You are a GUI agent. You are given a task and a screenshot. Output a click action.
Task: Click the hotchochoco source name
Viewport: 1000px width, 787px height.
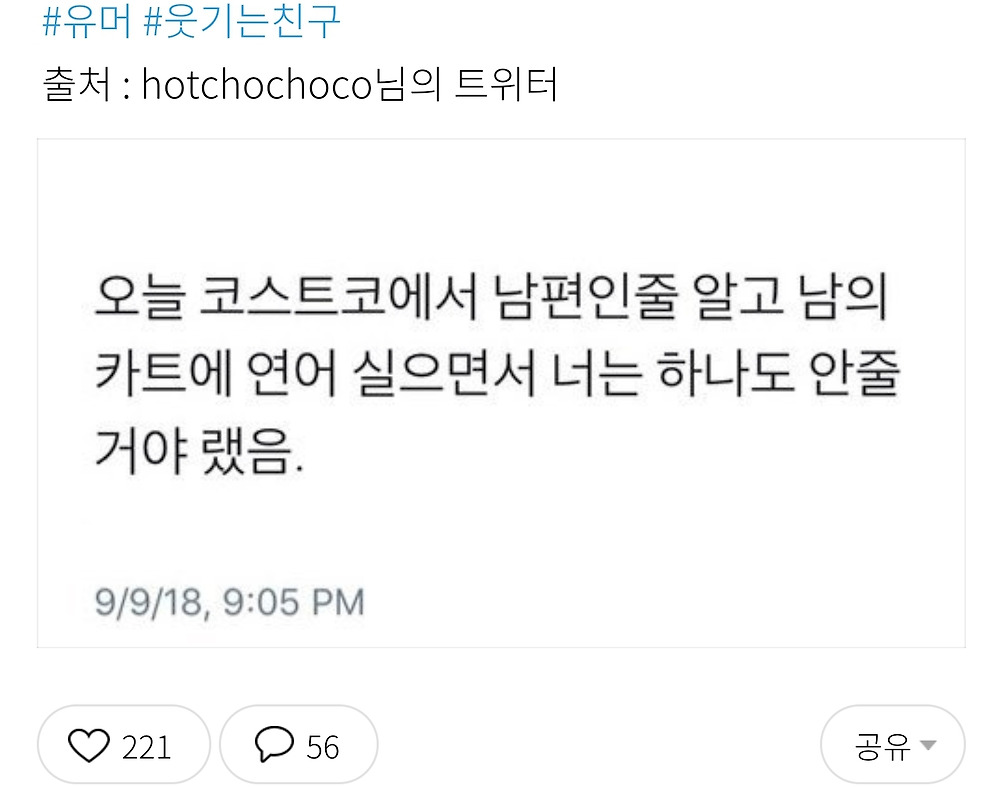tap(256, 85)
